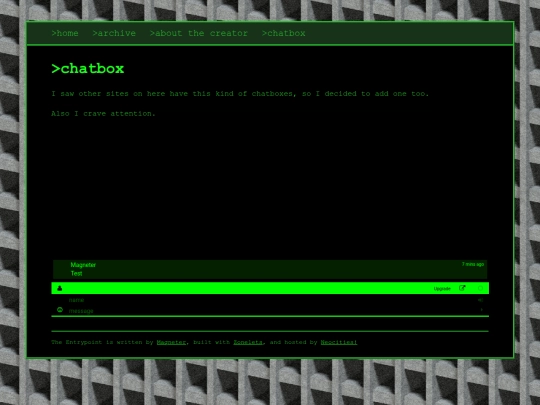The image size is (540, 405).
Task: Open the Neocities! footer link
Action: [x=339, y=342]
